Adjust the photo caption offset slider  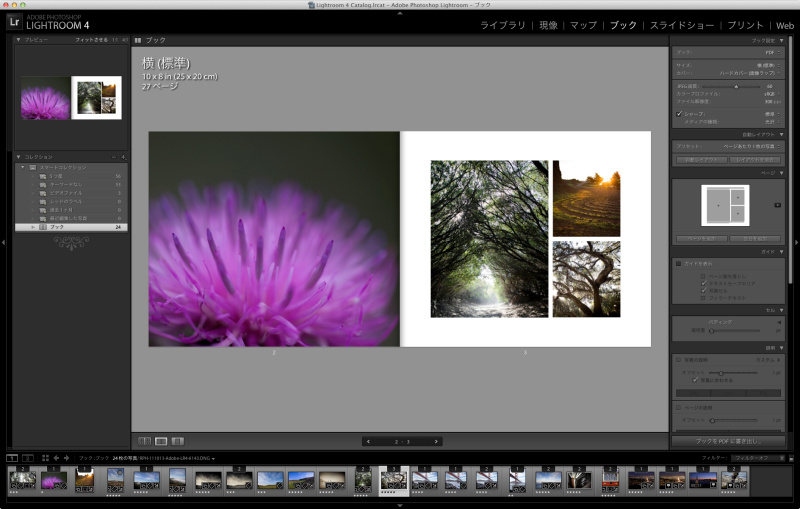point(721,373)
